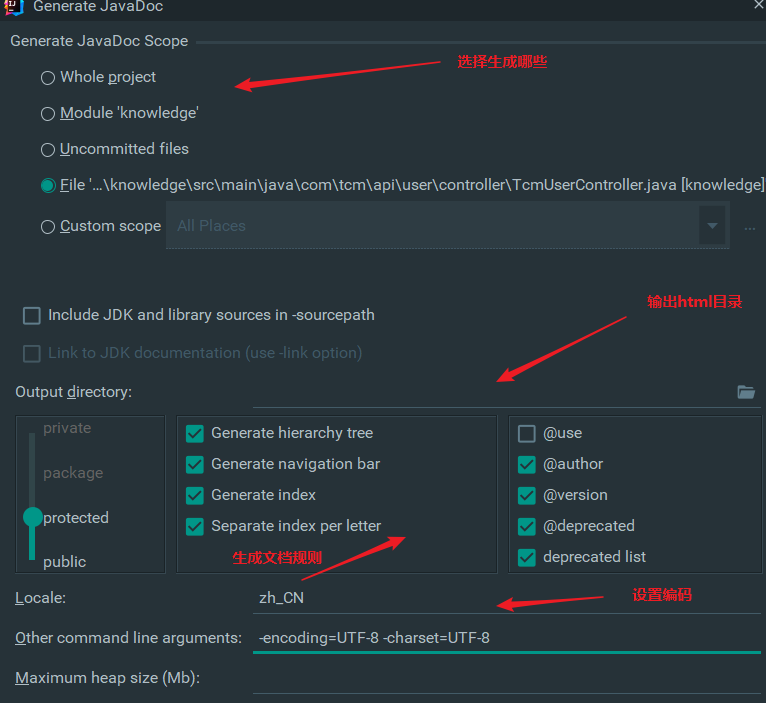
Task: Open custom scope ellipsis options
Action: point(749,228)
